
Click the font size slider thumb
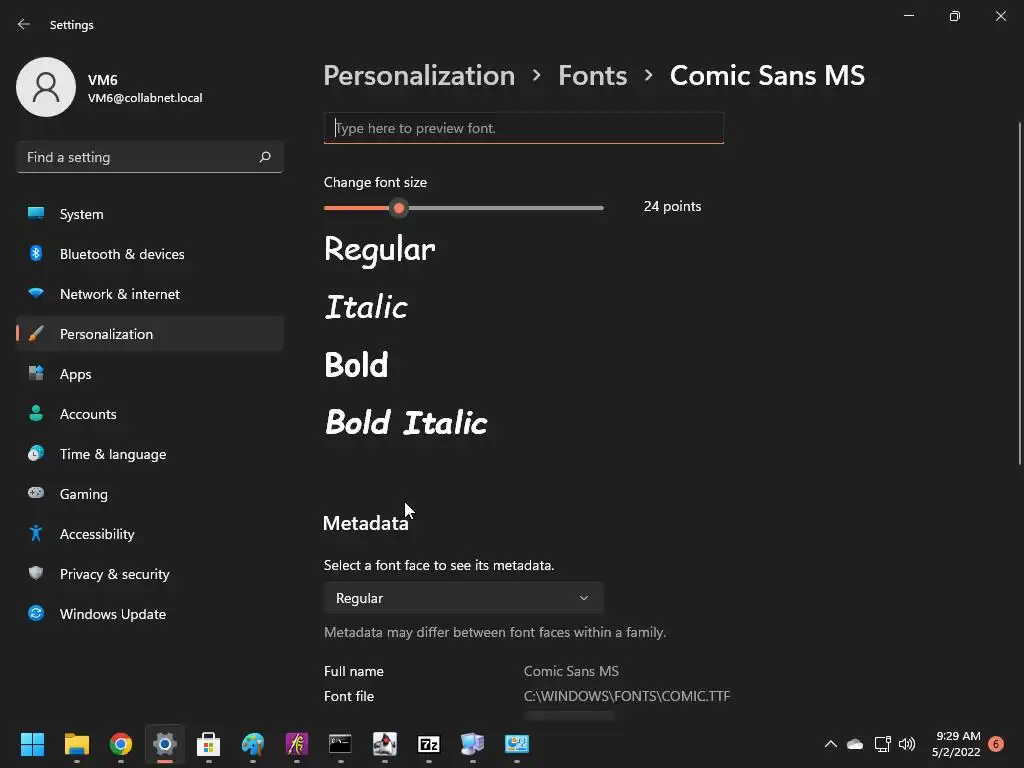pos(398,208)
